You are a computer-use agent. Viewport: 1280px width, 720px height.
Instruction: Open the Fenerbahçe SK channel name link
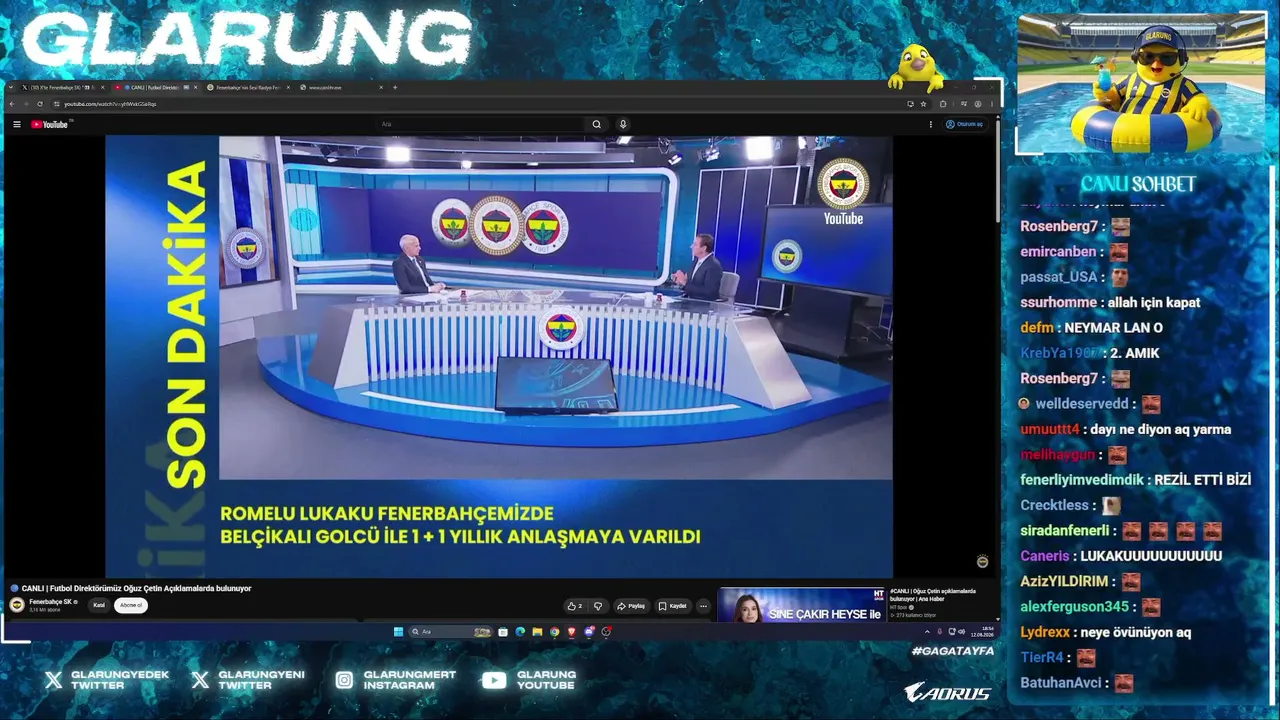[50, 602]
